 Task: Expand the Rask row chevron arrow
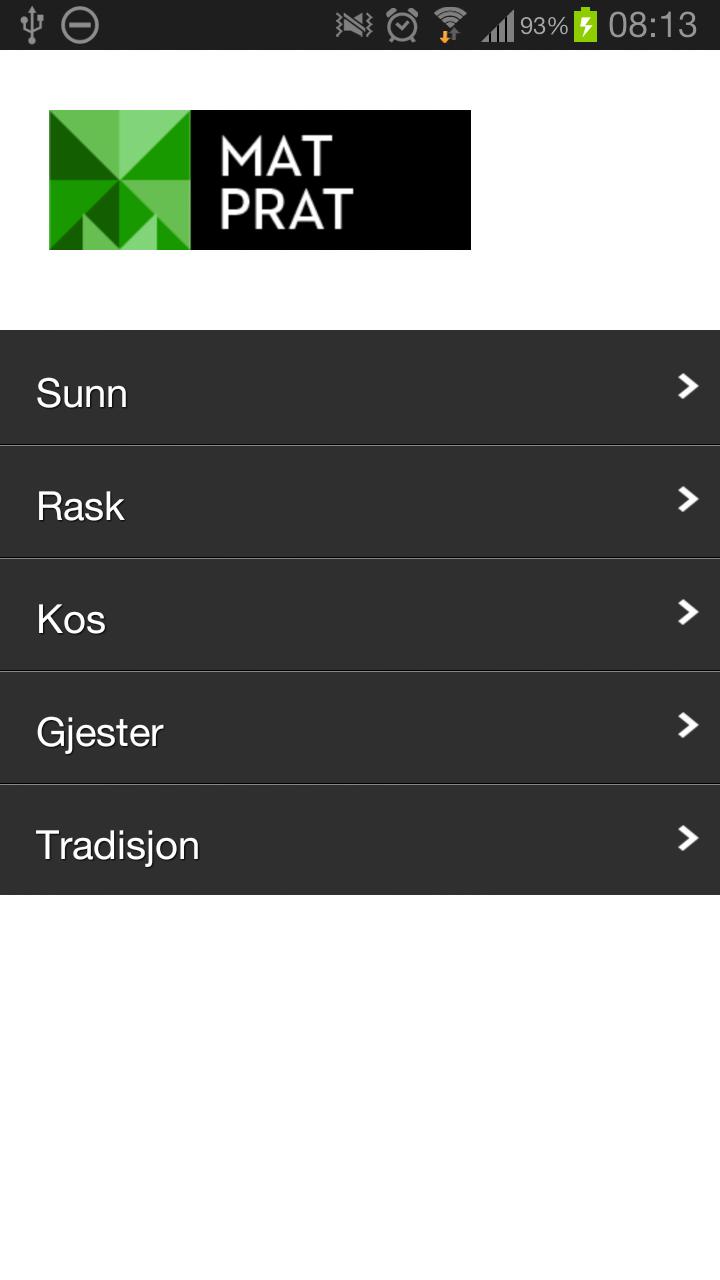pos(687,499)
